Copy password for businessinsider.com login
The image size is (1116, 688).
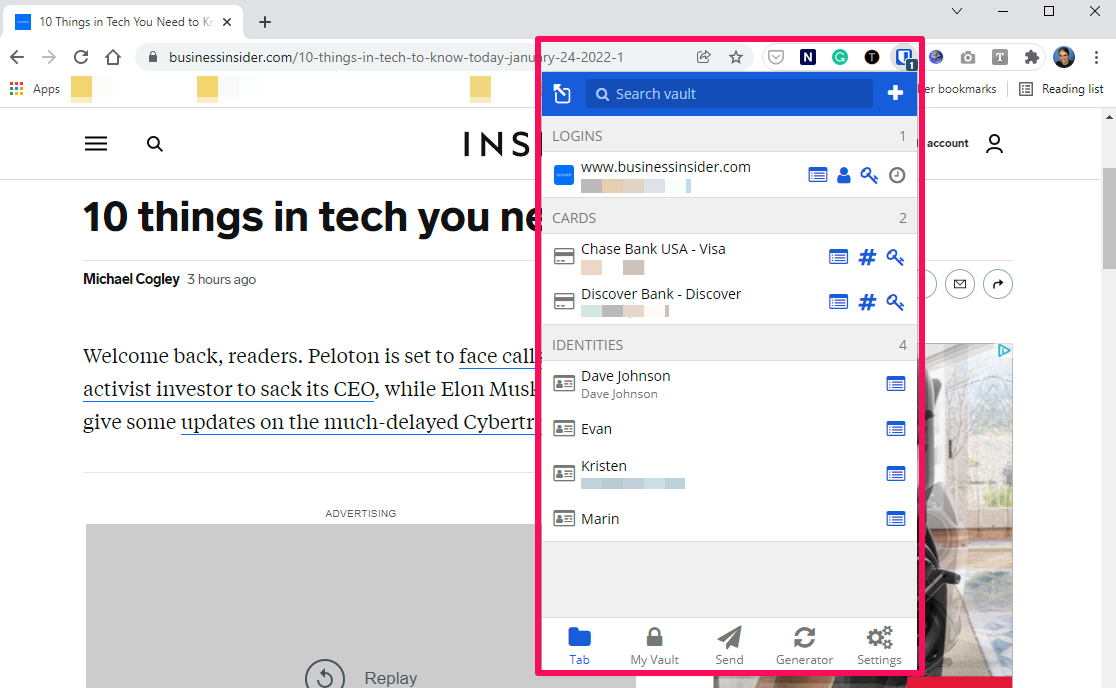pos(869,175)
